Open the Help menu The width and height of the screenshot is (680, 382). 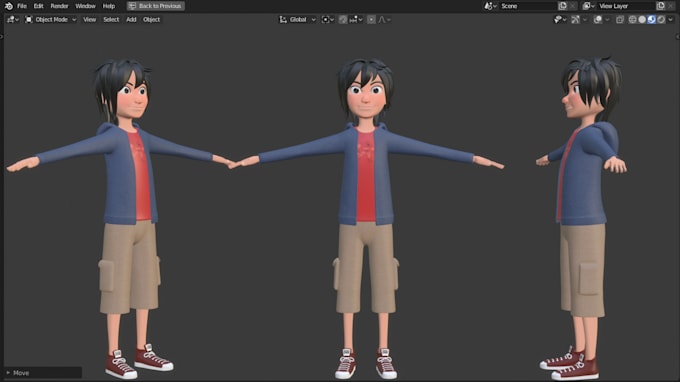(108, 6)
